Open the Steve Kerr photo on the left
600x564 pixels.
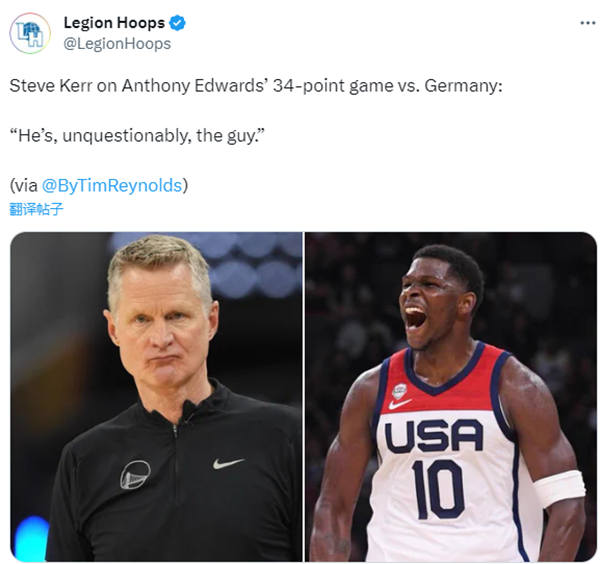(156, 397)
